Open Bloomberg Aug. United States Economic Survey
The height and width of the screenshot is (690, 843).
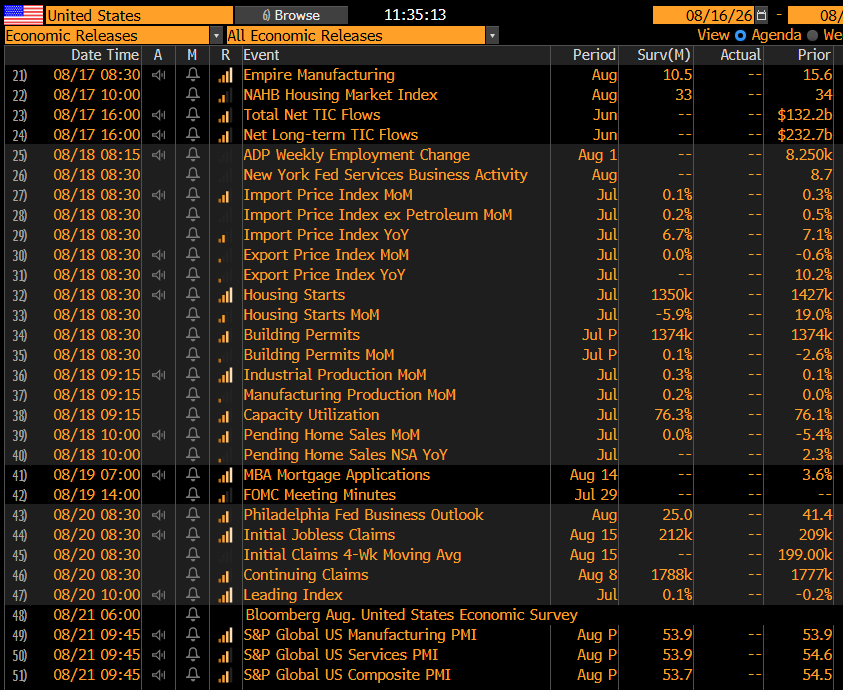[x=411, y=614]
